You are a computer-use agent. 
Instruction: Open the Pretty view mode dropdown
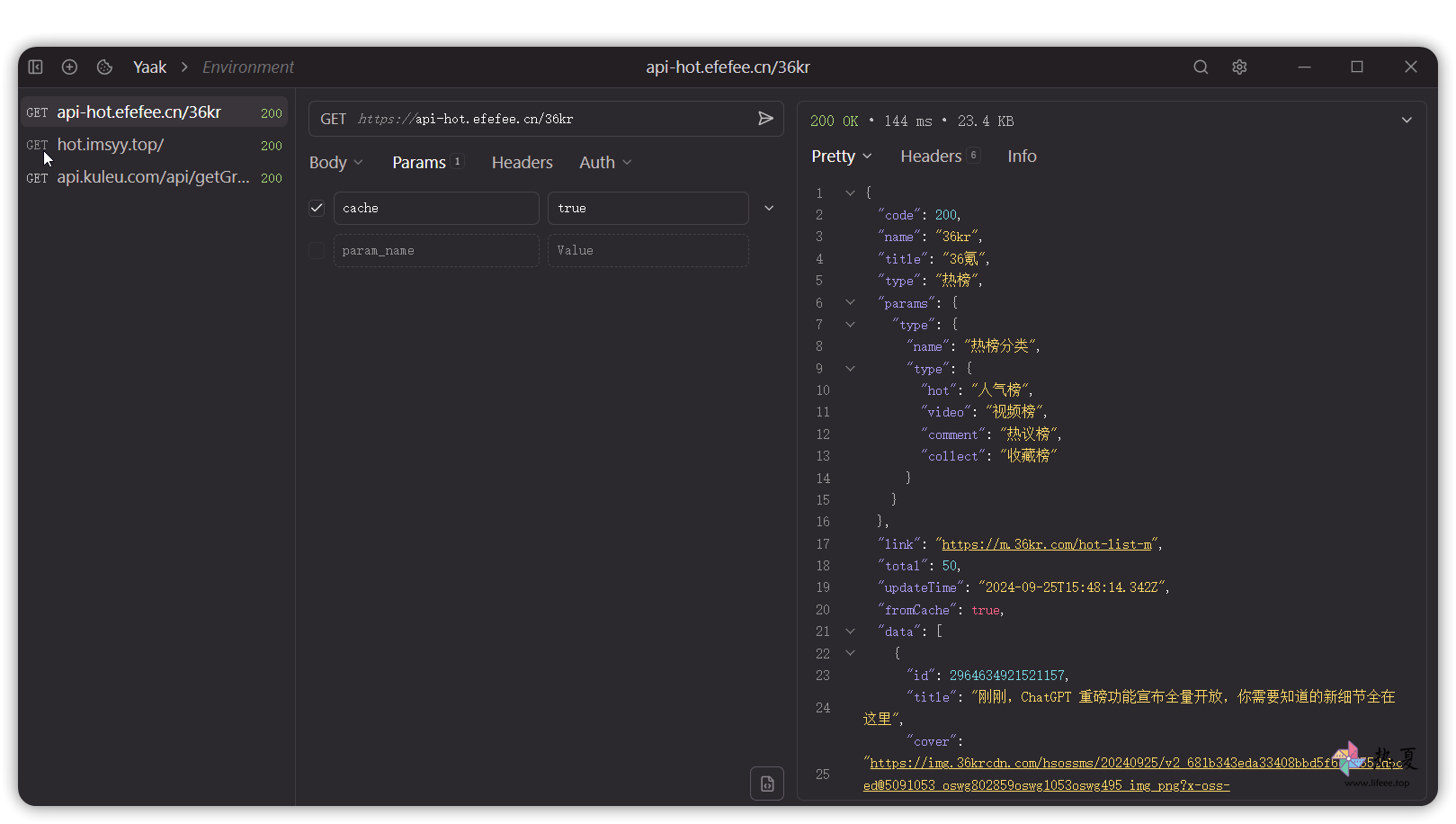(x=841, y=157)
